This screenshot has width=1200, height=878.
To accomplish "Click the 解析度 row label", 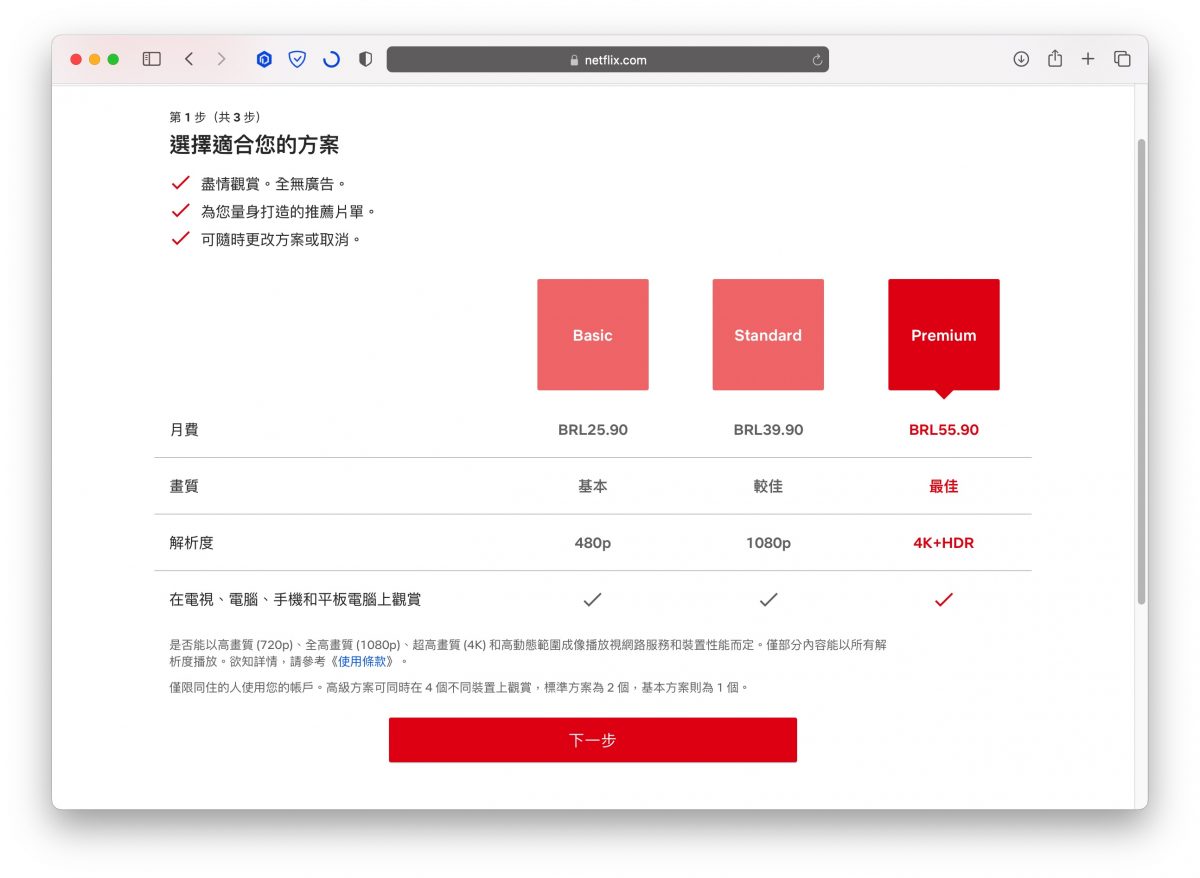I will click(x=192, y=543).
